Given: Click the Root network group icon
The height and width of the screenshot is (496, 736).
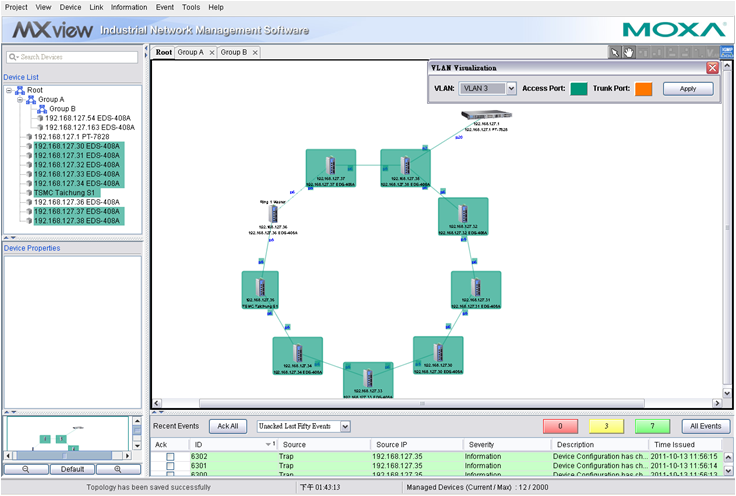Looking at the screenshot, I should (x=20, y=90).
